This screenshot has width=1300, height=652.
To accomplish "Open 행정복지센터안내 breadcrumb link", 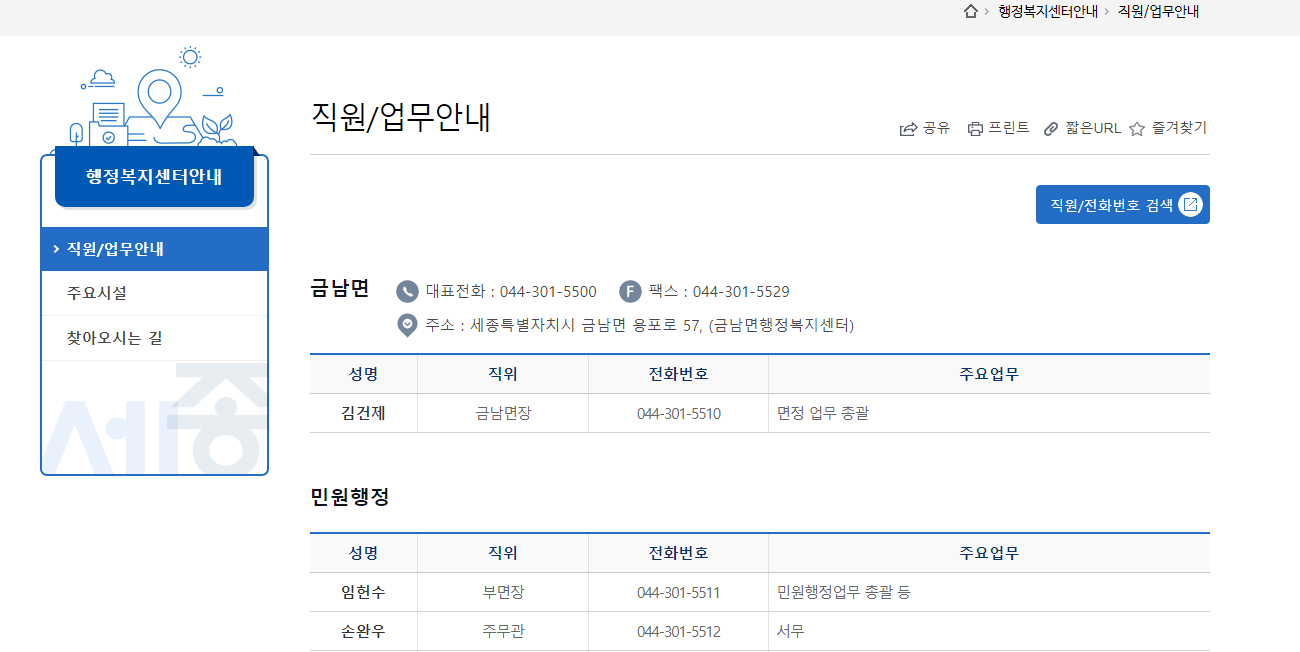I will point(1047,11).
